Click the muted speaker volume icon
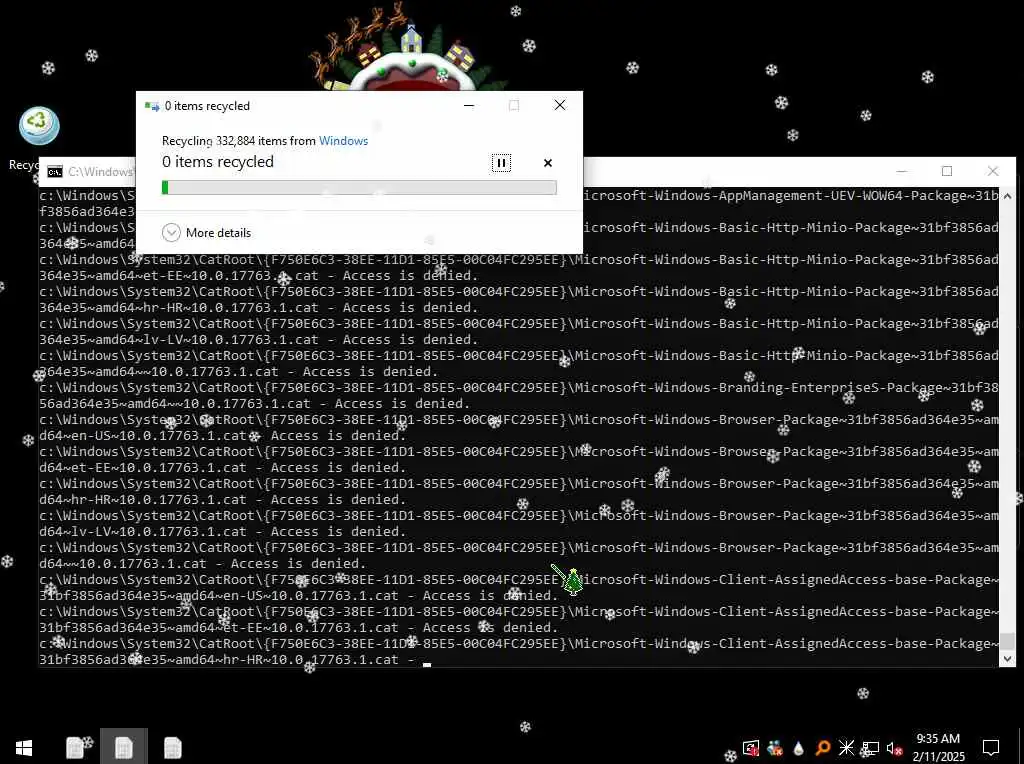 [894, 748]
